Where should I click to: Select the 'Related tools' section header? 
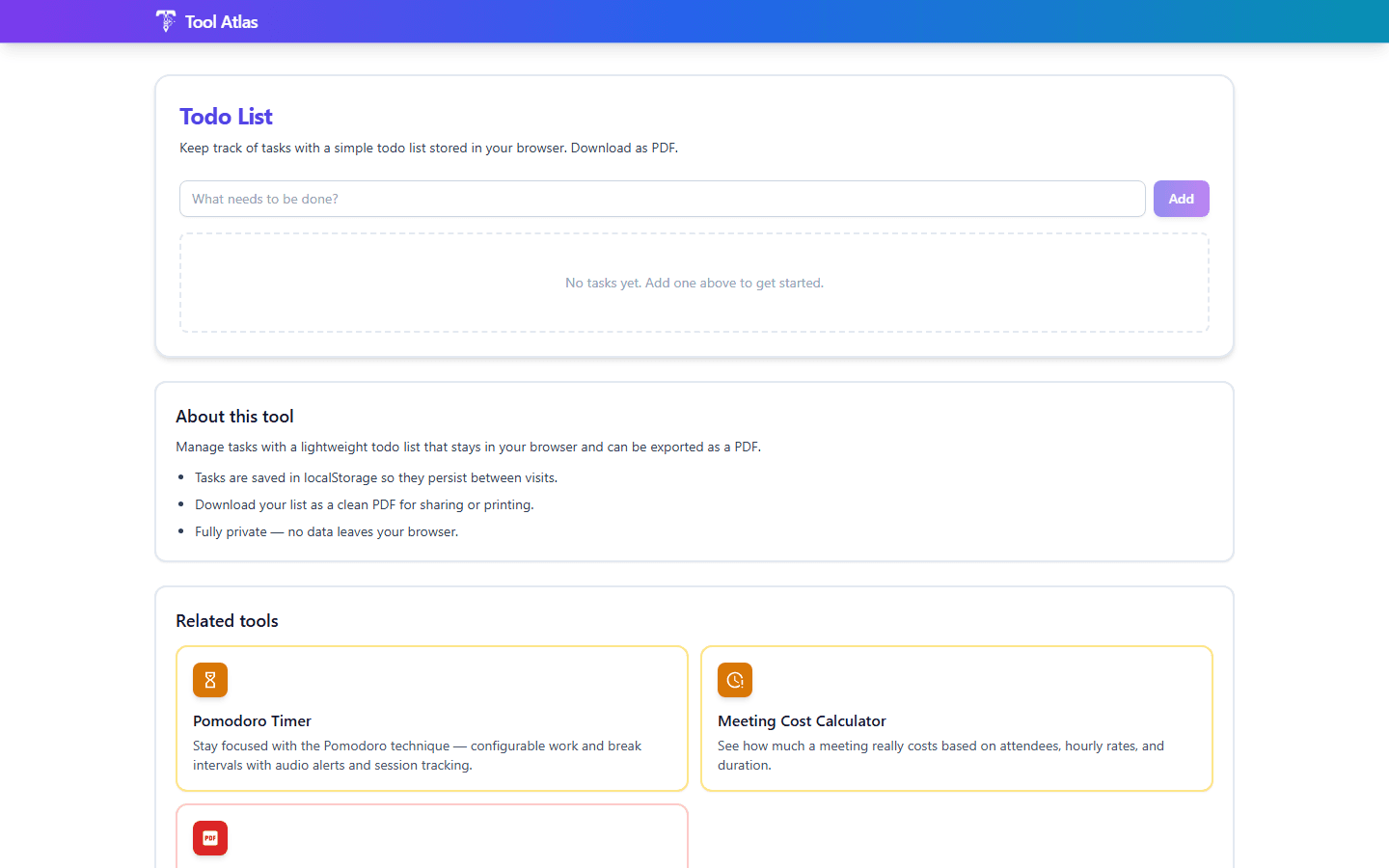227,620
